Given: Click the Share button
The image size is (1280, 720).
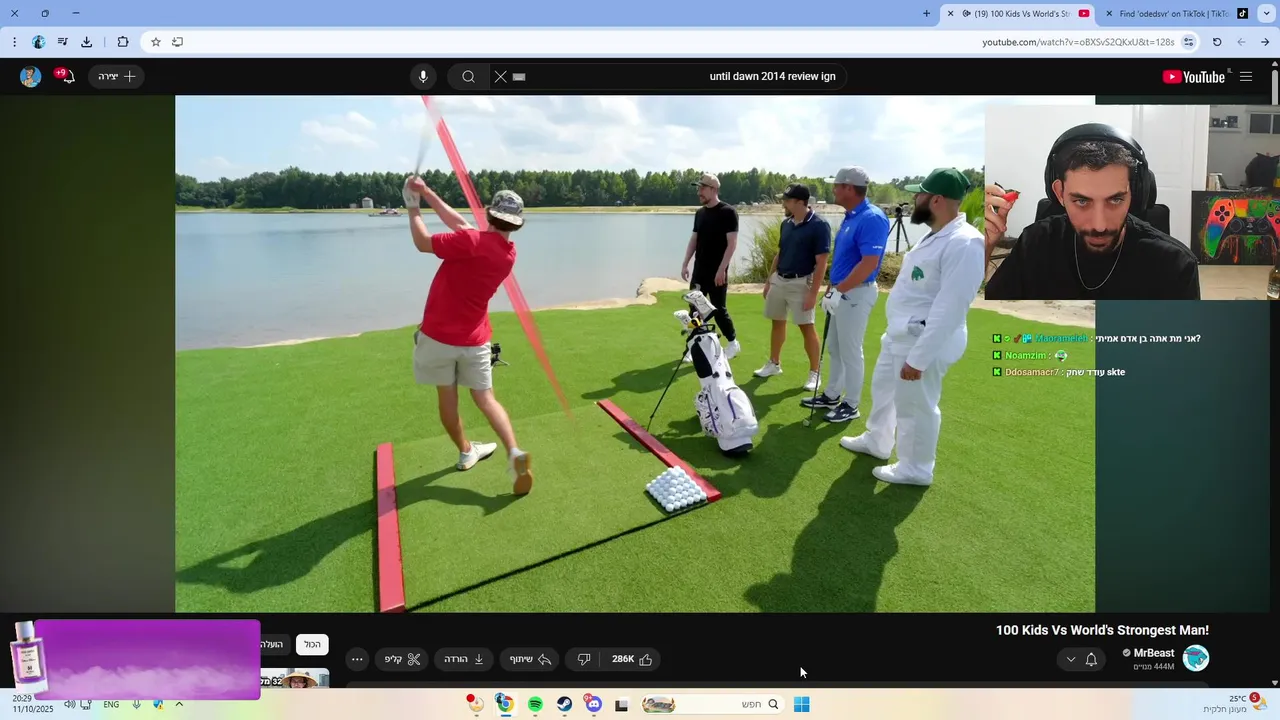Looking at the screenshot, I should [530, 659].
